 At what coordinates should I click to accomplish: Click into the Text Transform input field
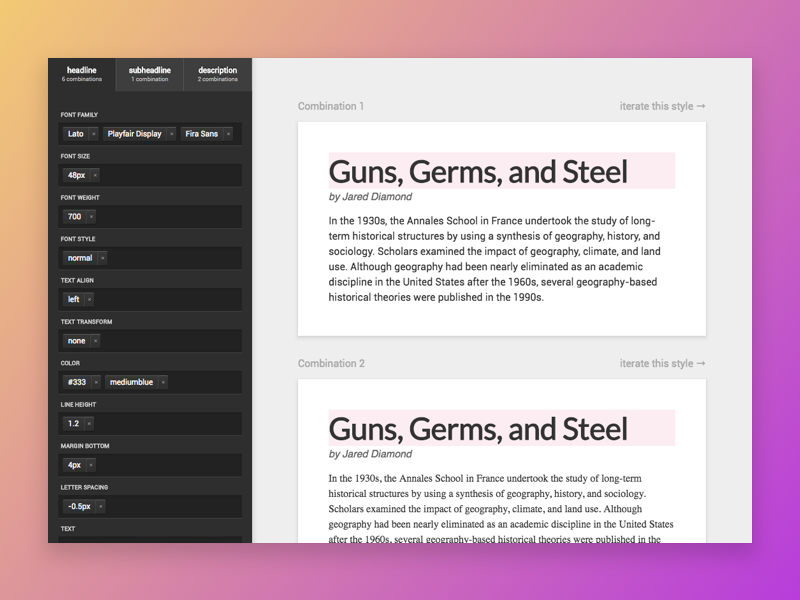point(150,341)
